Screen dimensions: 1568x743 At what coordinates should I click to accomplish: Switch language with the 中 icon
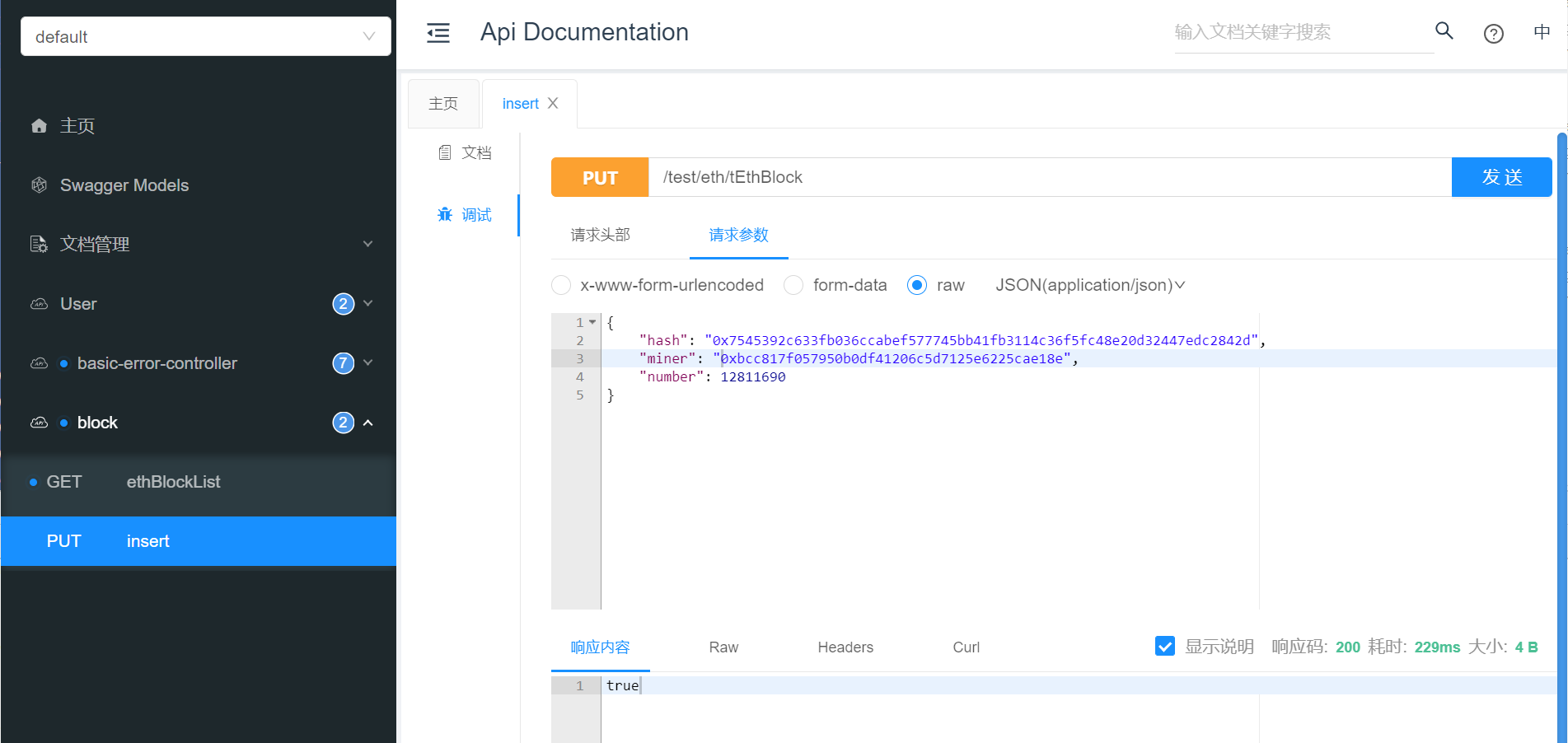coord(1542,32)
